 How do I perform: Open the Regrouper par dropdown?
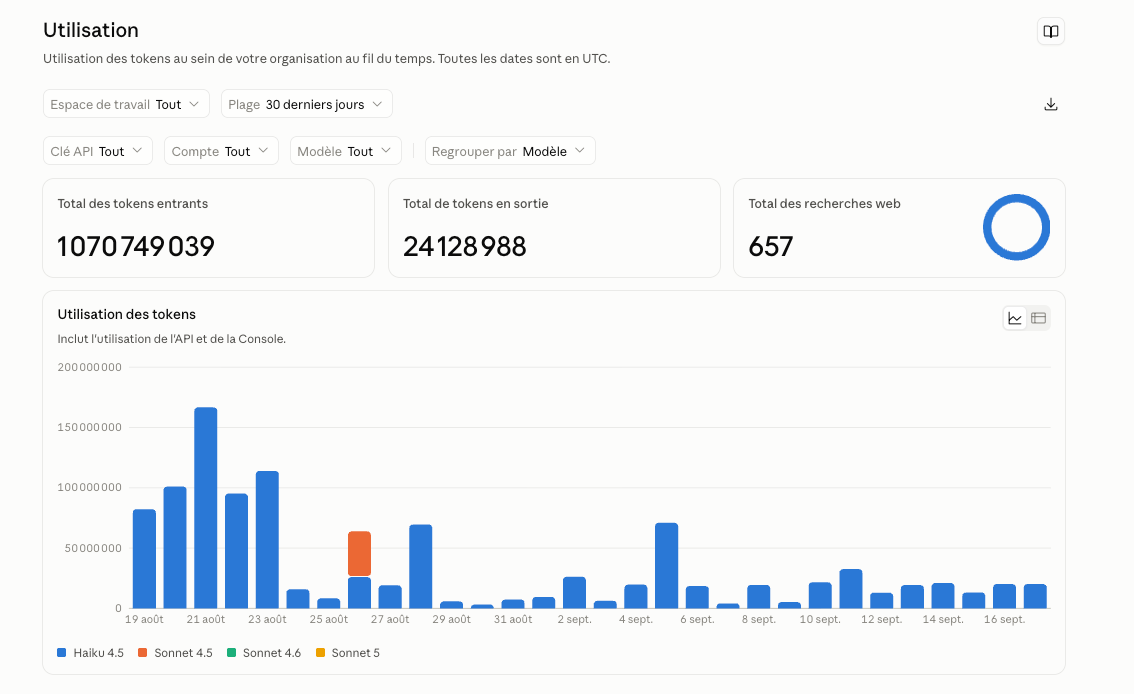(x=510, y=151)
